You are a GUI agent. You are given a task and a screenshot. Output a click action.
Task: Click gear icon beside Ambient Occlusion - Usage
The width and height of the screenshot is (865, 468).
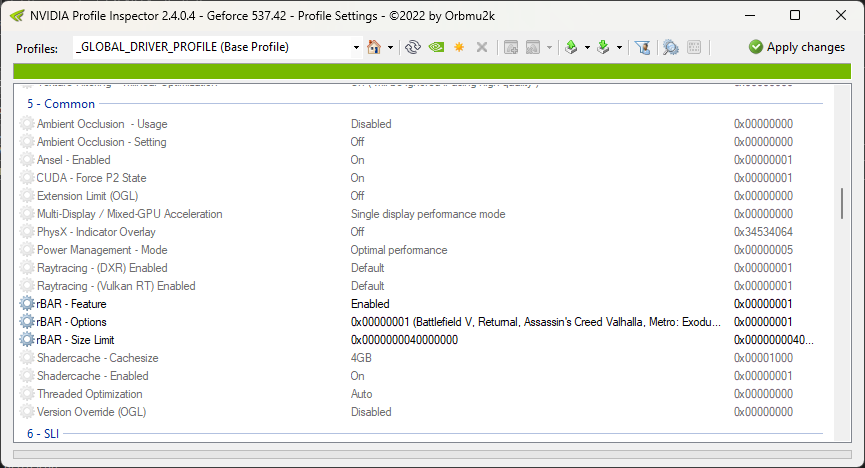27,124
